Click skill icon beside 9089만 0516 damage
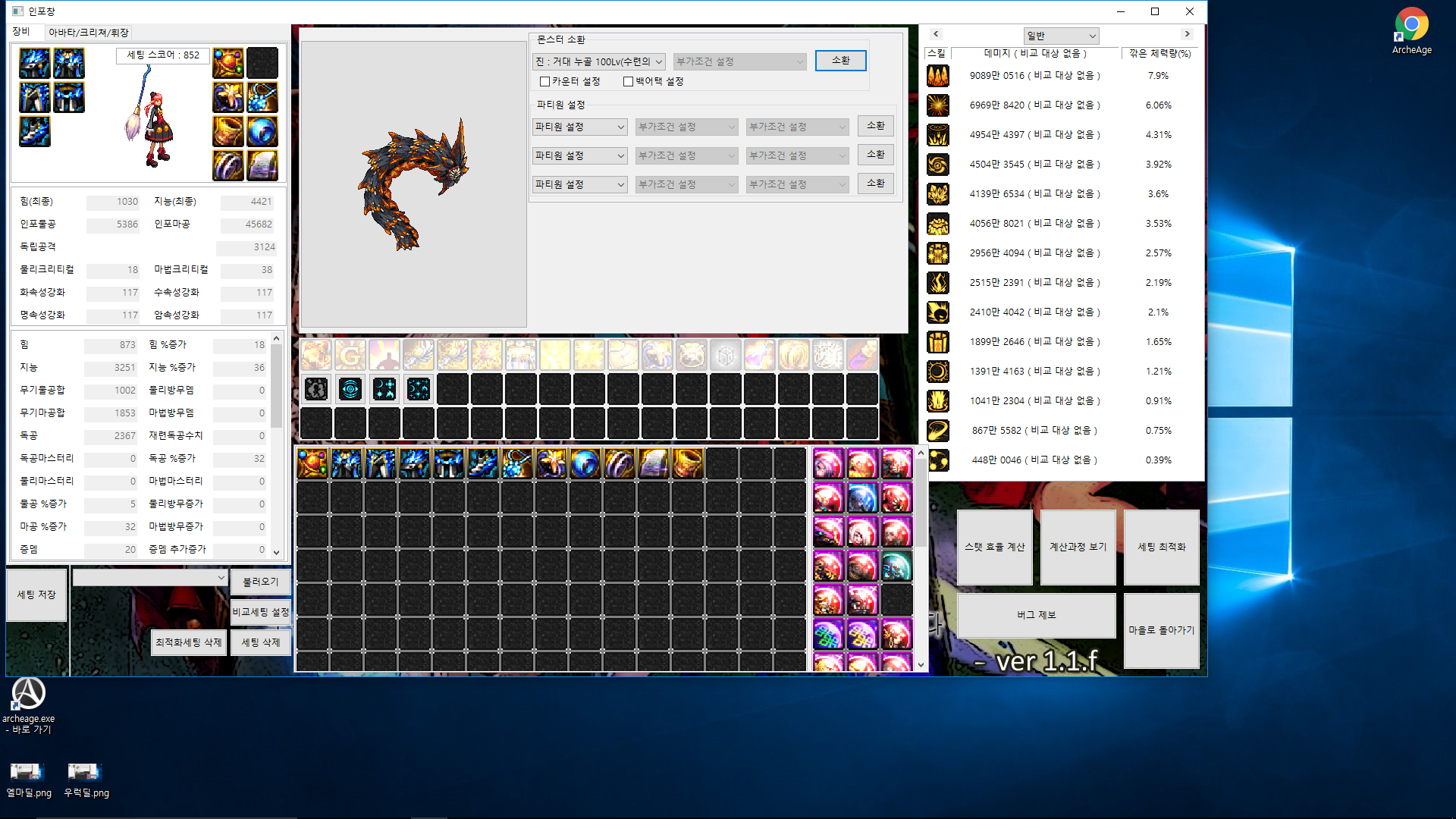 tap(938, 76)
